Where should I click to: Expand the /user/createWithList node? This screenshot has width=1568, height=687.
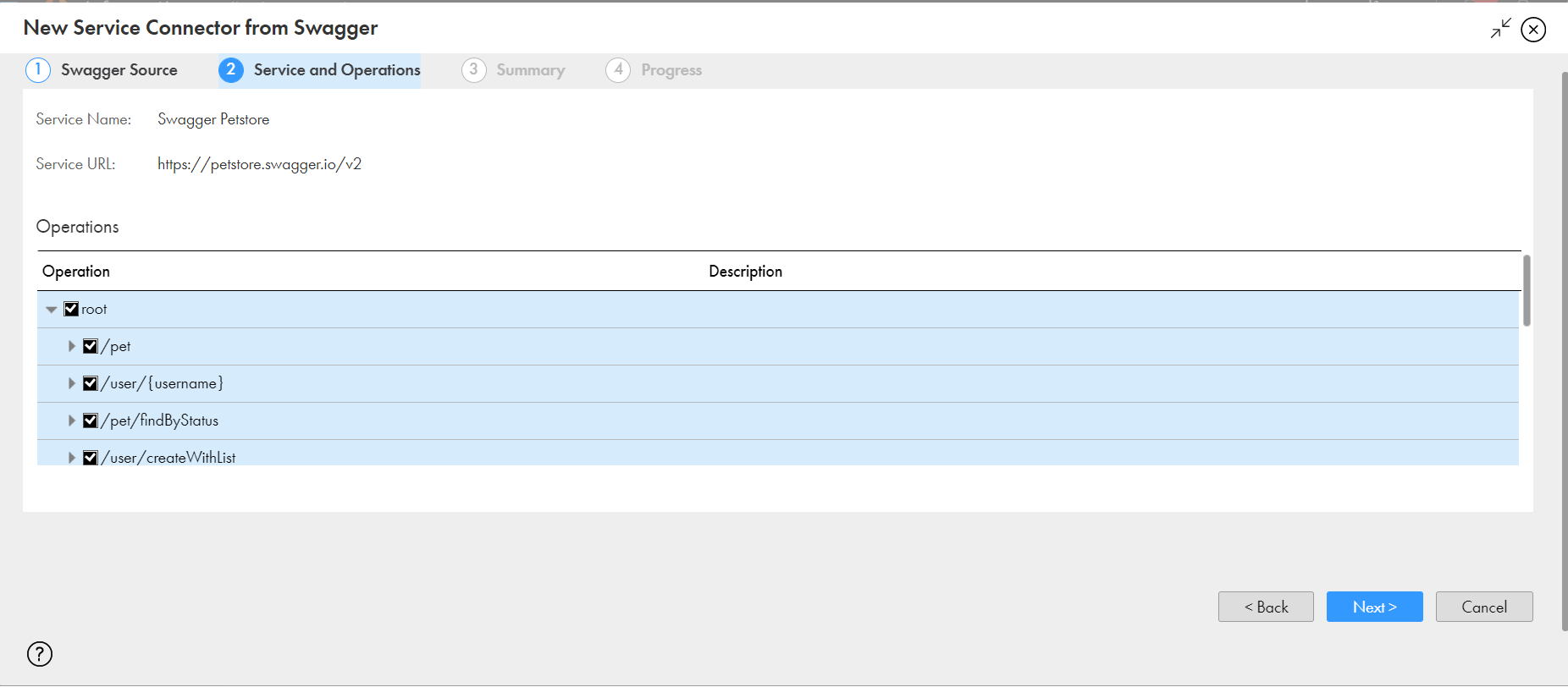coord(72,458)
